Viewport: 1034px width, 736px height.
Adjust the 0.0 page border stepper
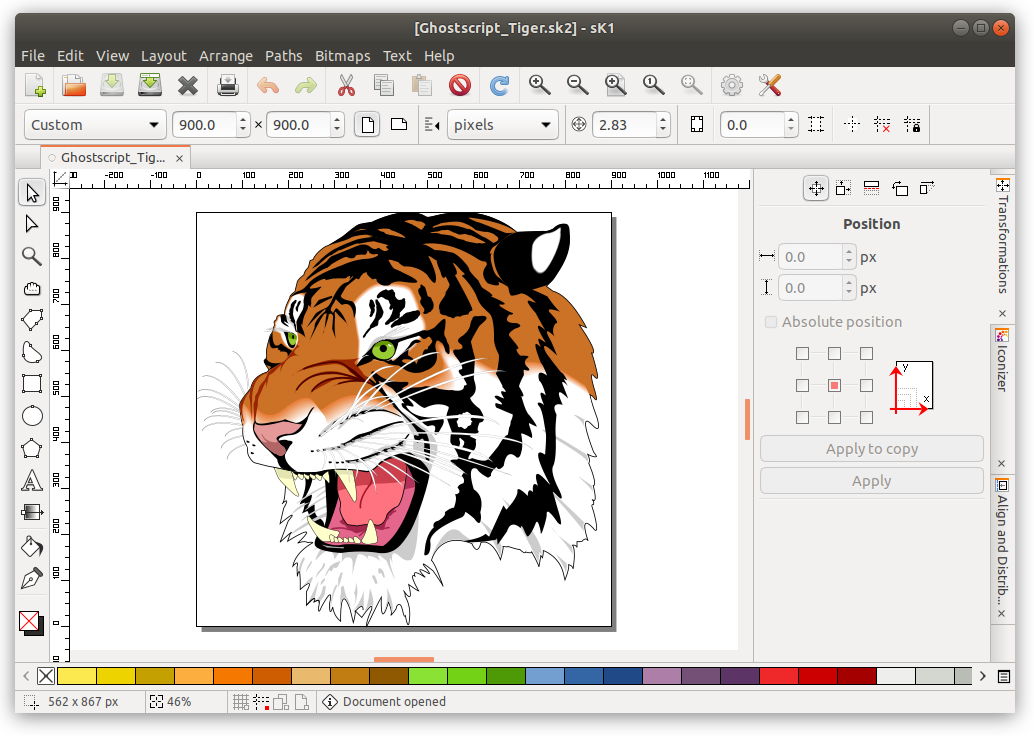pos(791,125)
